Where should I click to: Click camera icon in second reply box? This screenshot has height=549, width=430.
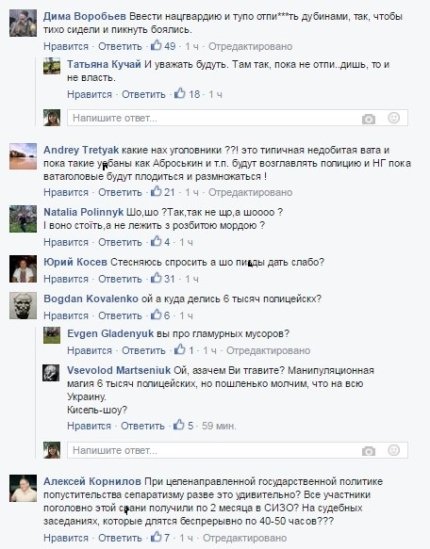coord(368,451)
